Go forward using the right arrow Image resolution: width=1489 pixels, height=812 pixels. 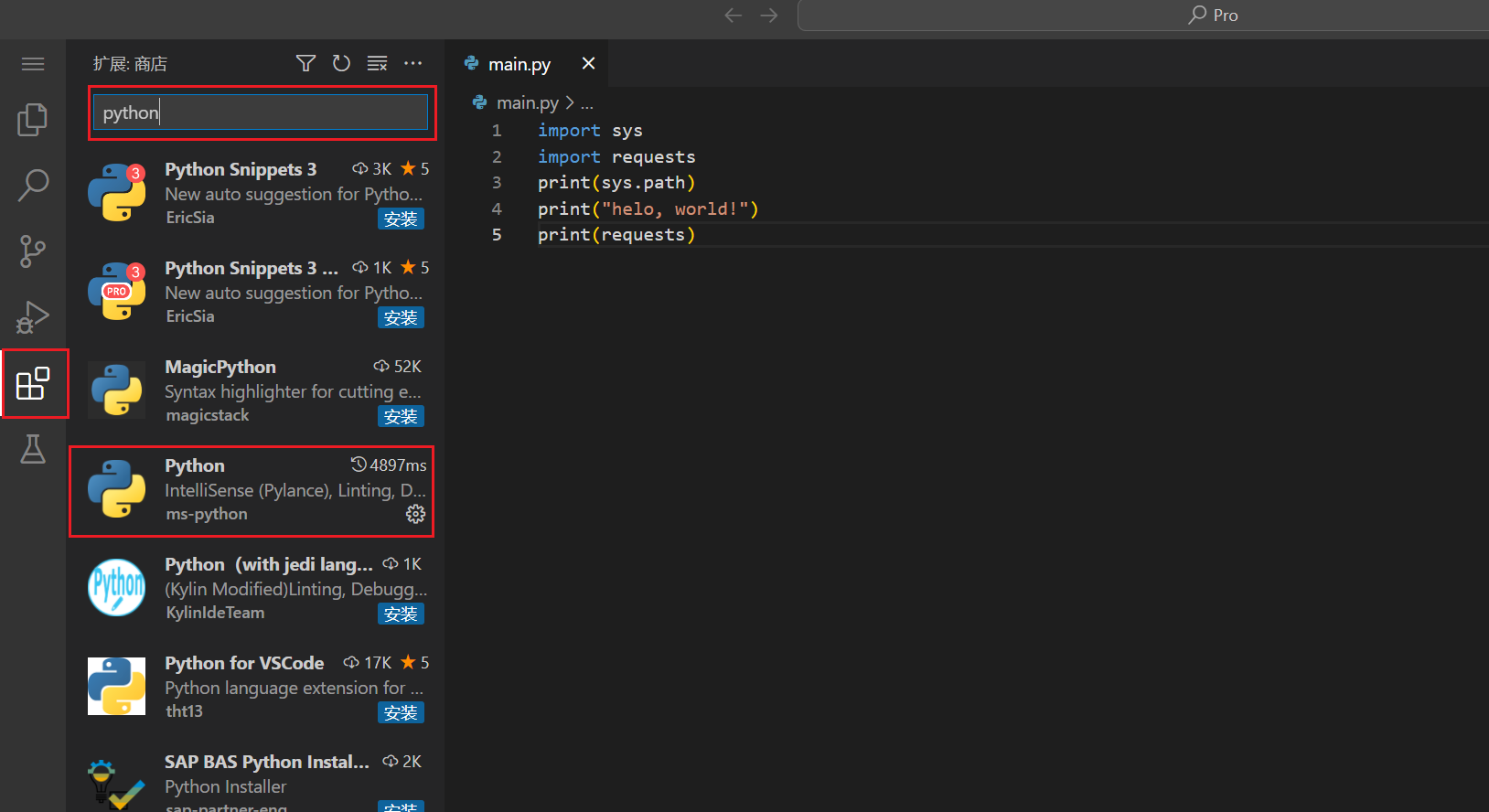pyautogui.click(x=769, y=15)
